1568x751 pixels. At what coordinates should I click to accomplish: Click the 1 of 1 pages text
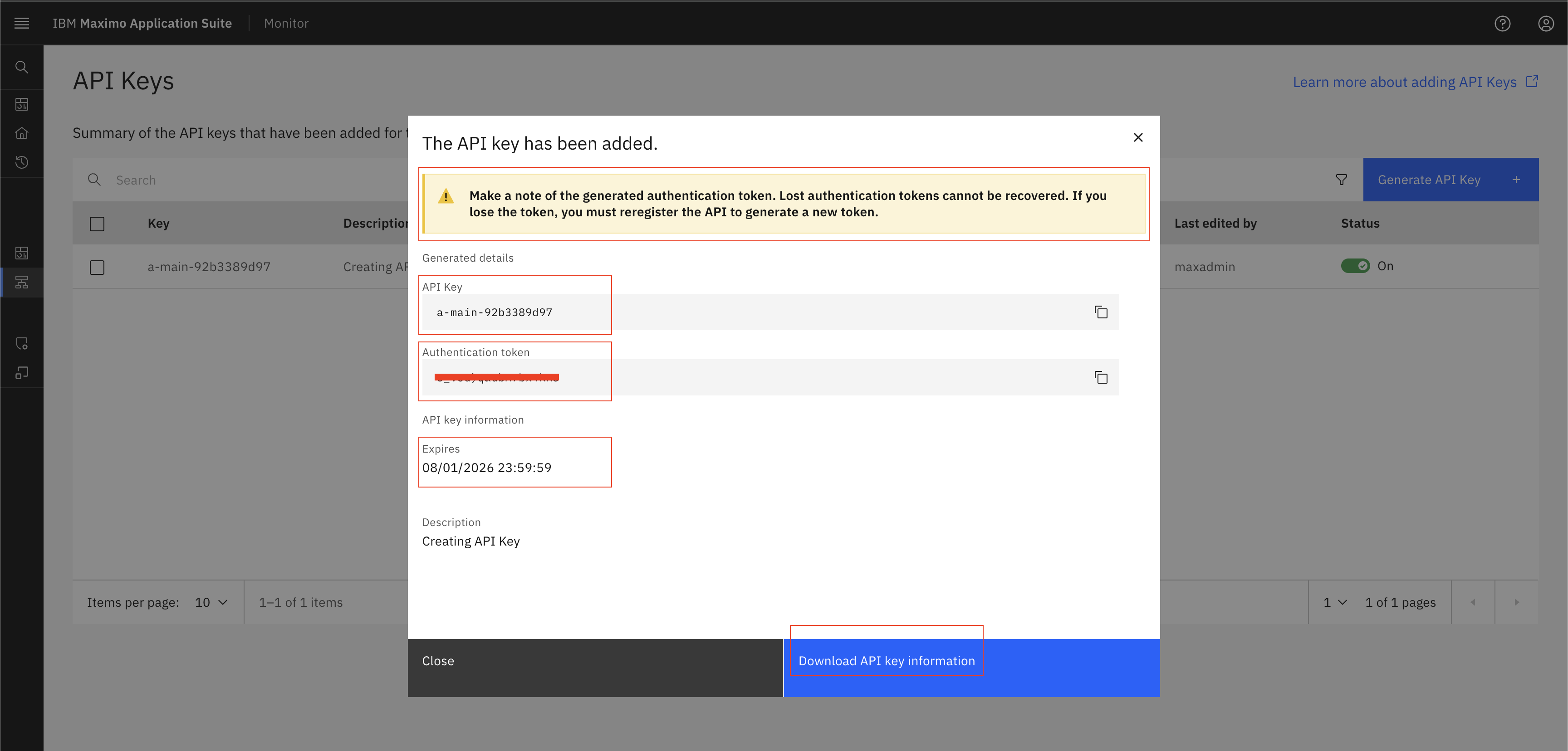(1400, 603)
